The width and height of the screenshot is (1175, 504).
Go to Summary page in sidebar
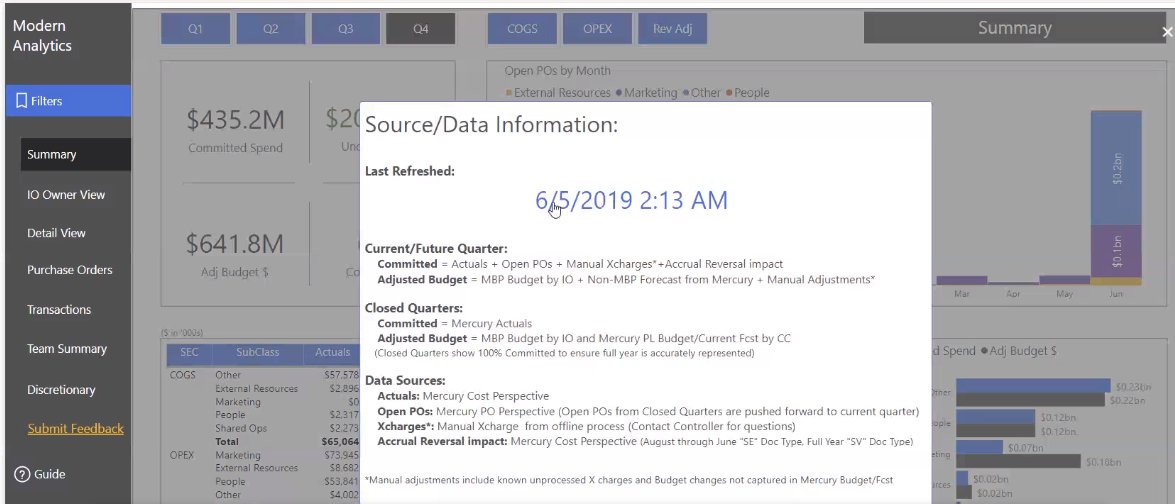76,154
